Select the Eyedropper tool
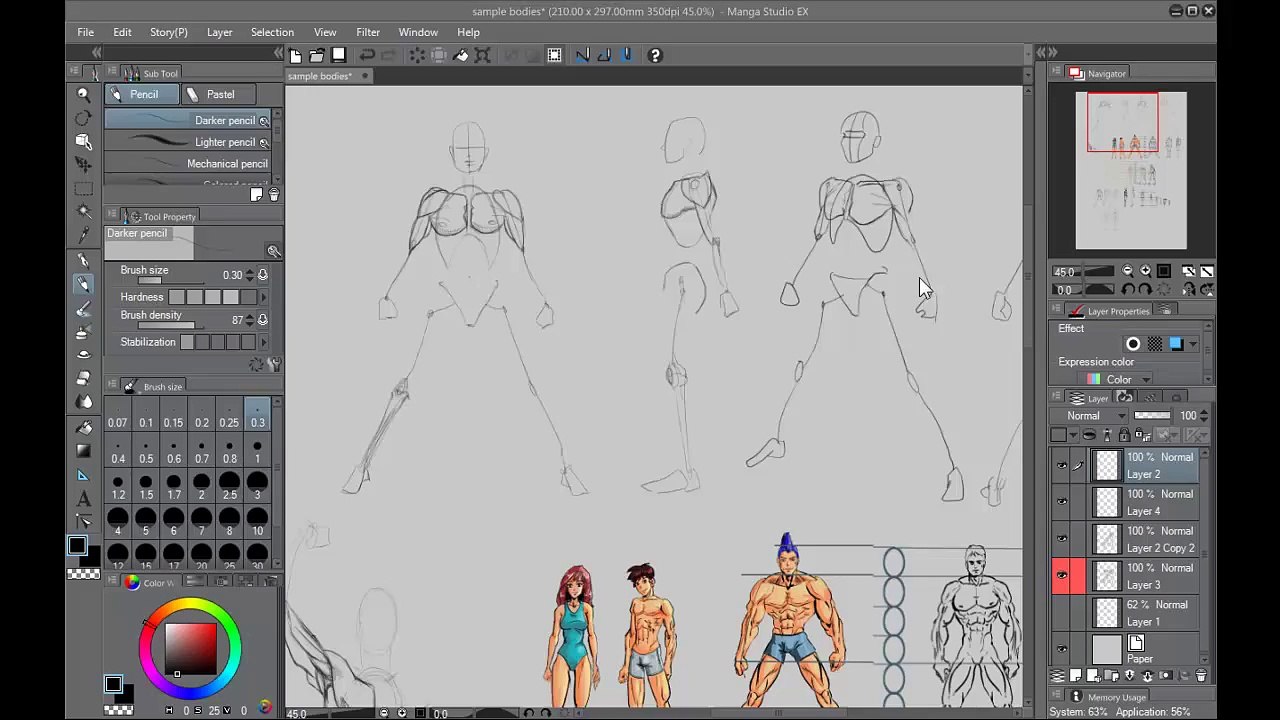 click(84, 236)
